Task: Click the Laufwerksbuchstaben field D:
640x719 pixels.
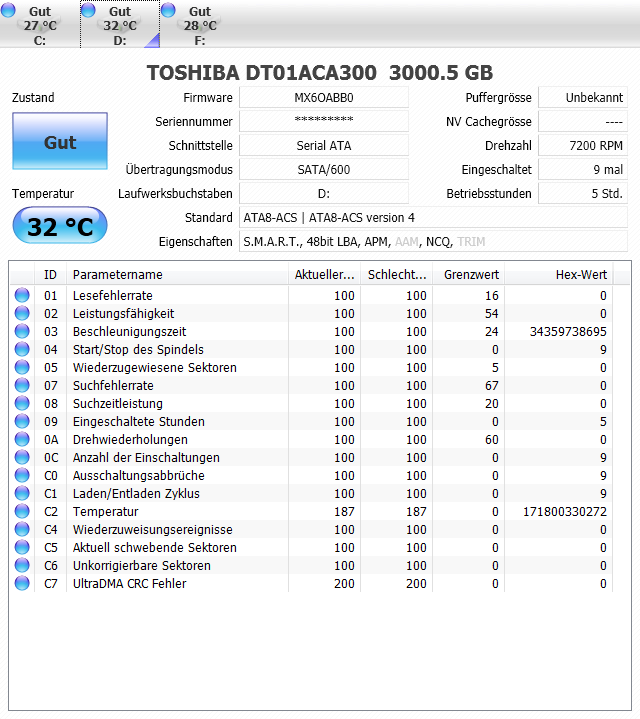Action: pos(324,194)
